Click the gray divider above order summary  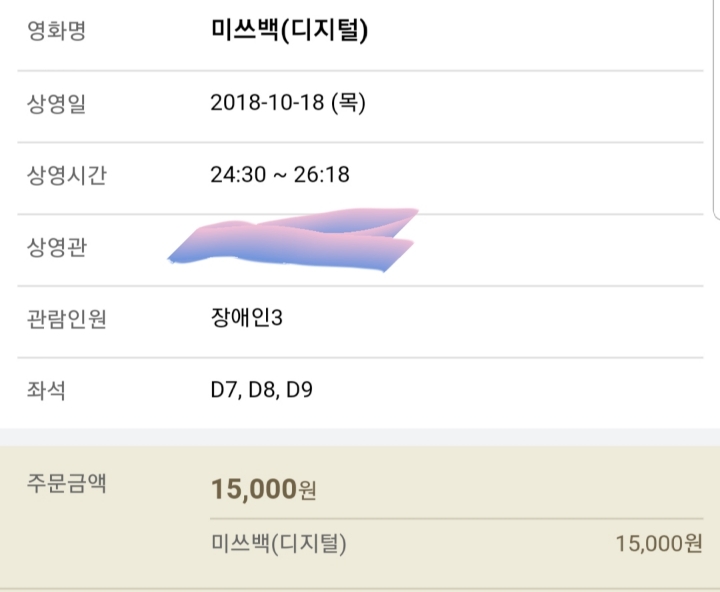click(360, 437)
